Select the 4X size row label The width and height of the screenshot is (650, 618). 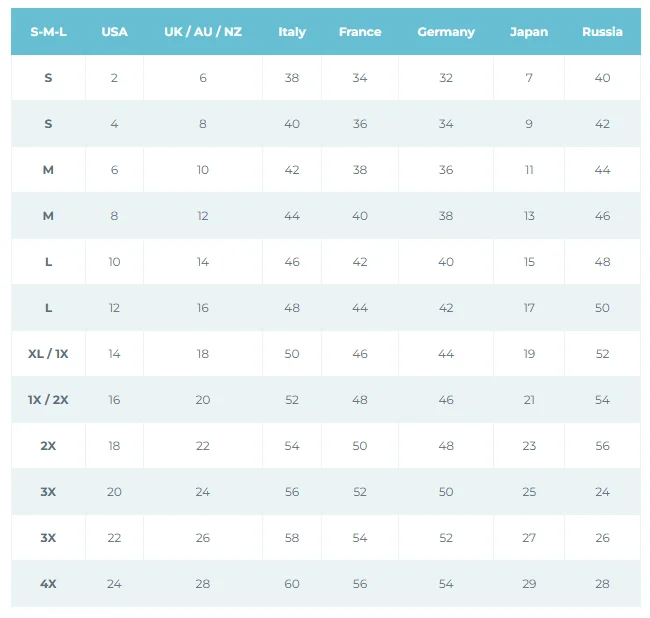click(48, 584)
